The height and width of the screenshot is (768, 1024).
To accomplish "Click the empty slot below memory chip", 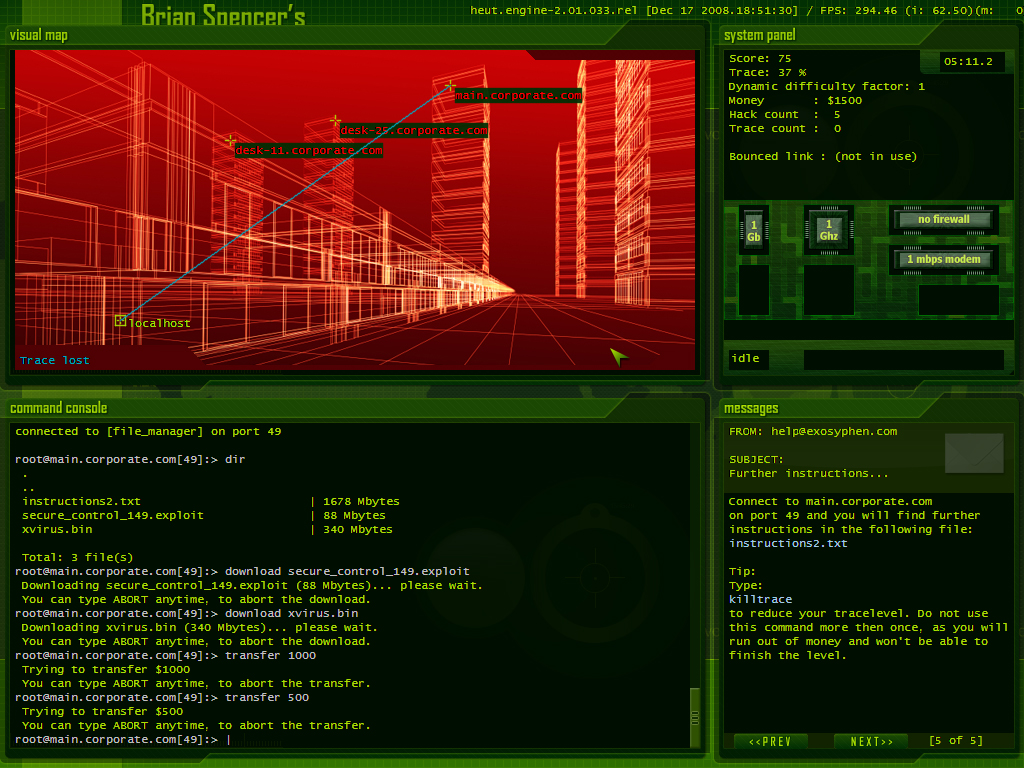I will 754,290.
